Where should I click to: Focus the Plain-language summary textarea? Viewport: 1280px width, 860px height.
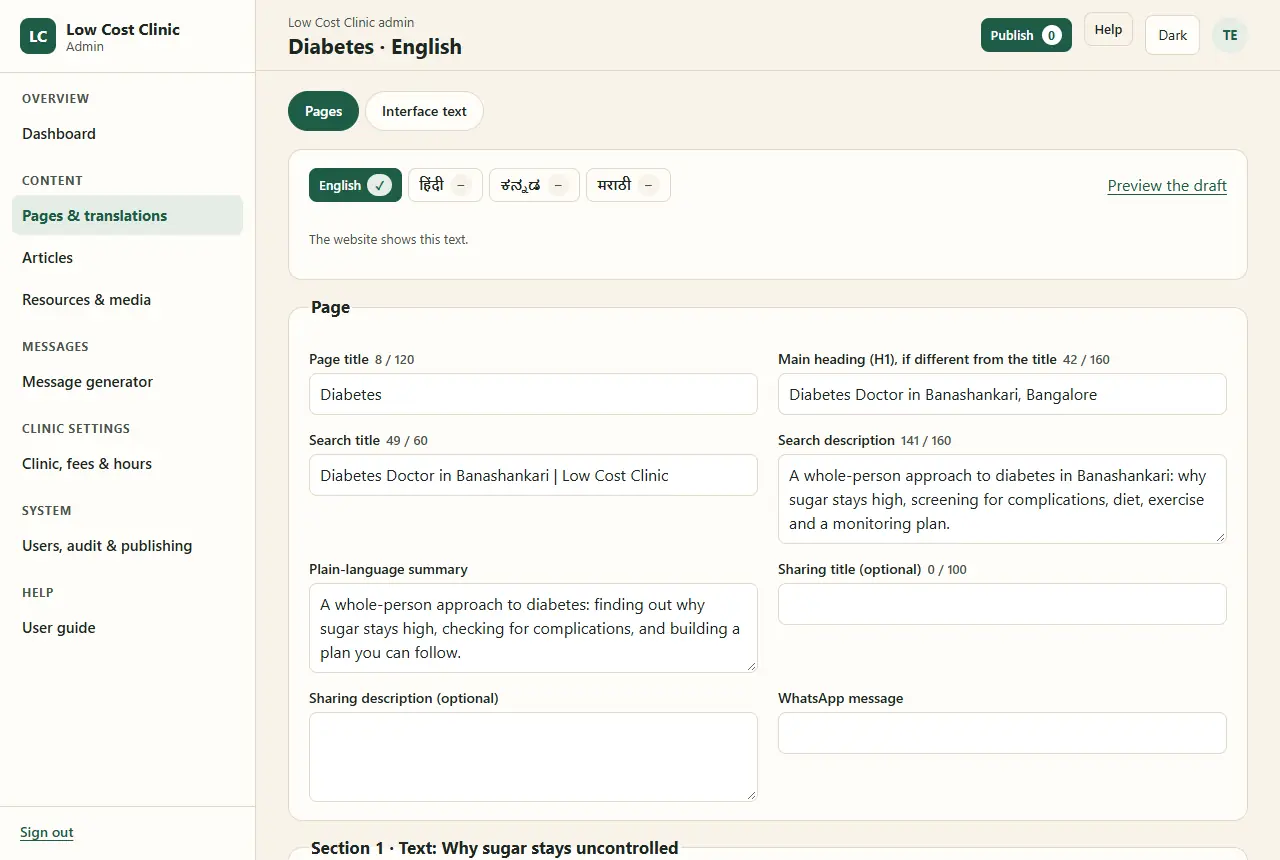coord(533,628)
